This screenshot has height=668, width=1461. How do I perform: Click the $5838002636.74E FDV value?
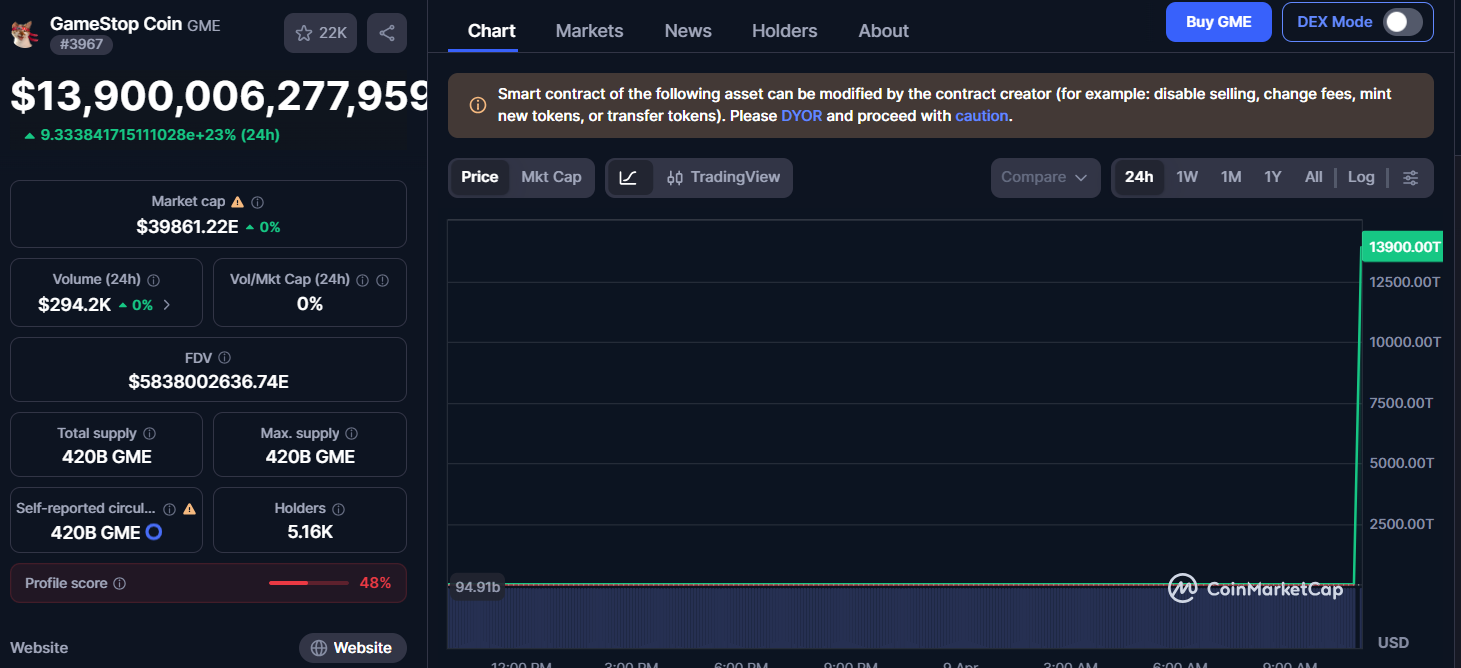208,382
